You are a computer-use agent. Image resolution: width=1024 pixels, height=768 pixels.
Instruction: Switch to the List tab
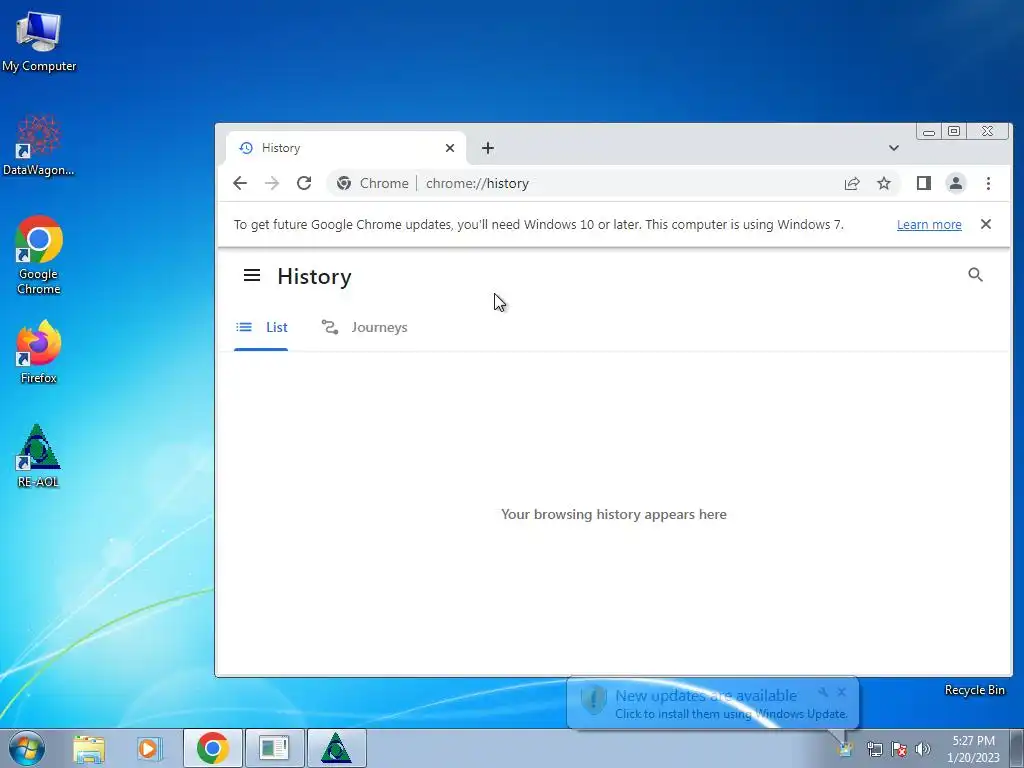[x=261, y=327]
